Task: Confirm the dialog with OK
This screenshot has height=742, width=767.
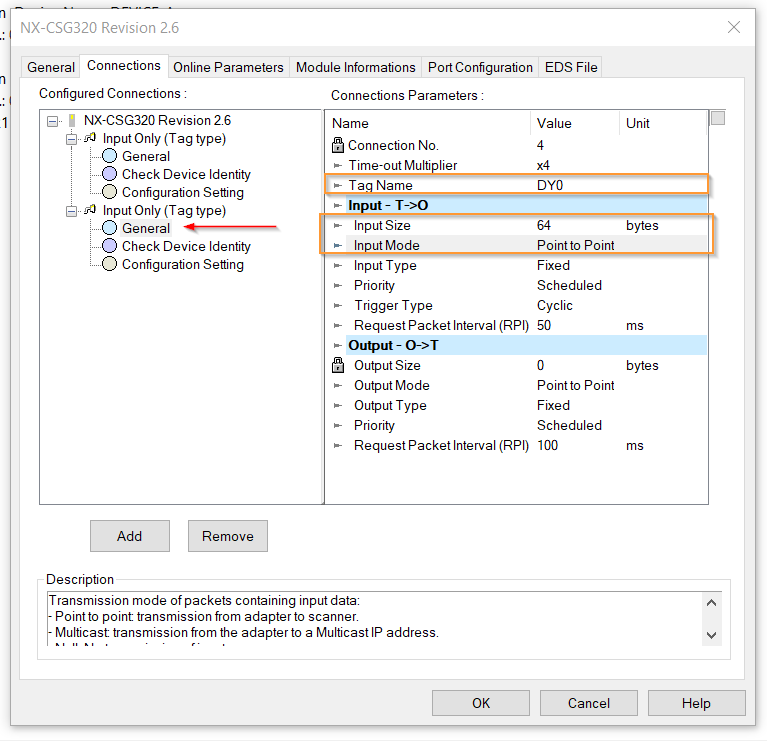Action: pyautogui.click(x=481, y=703)
